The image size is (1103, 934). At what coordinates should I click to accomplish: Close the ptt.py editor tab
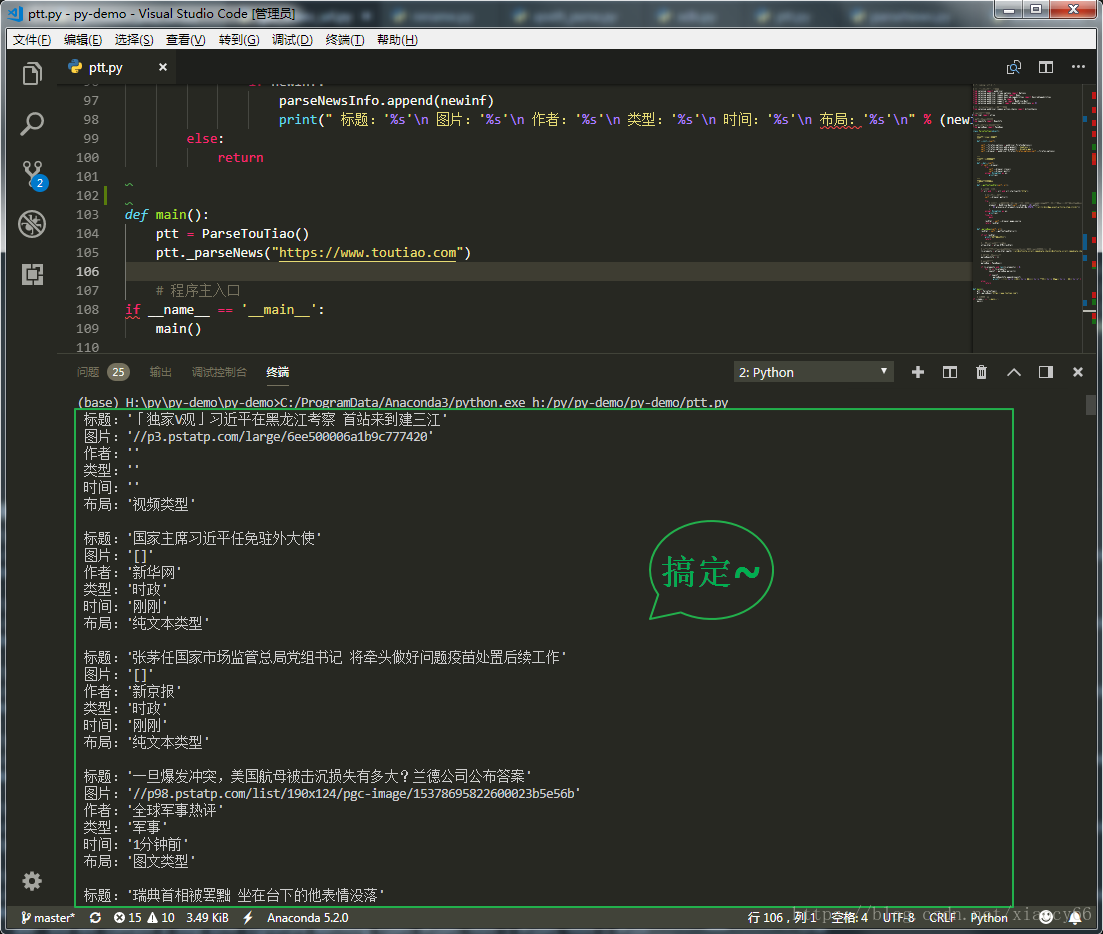pos(162,67)
